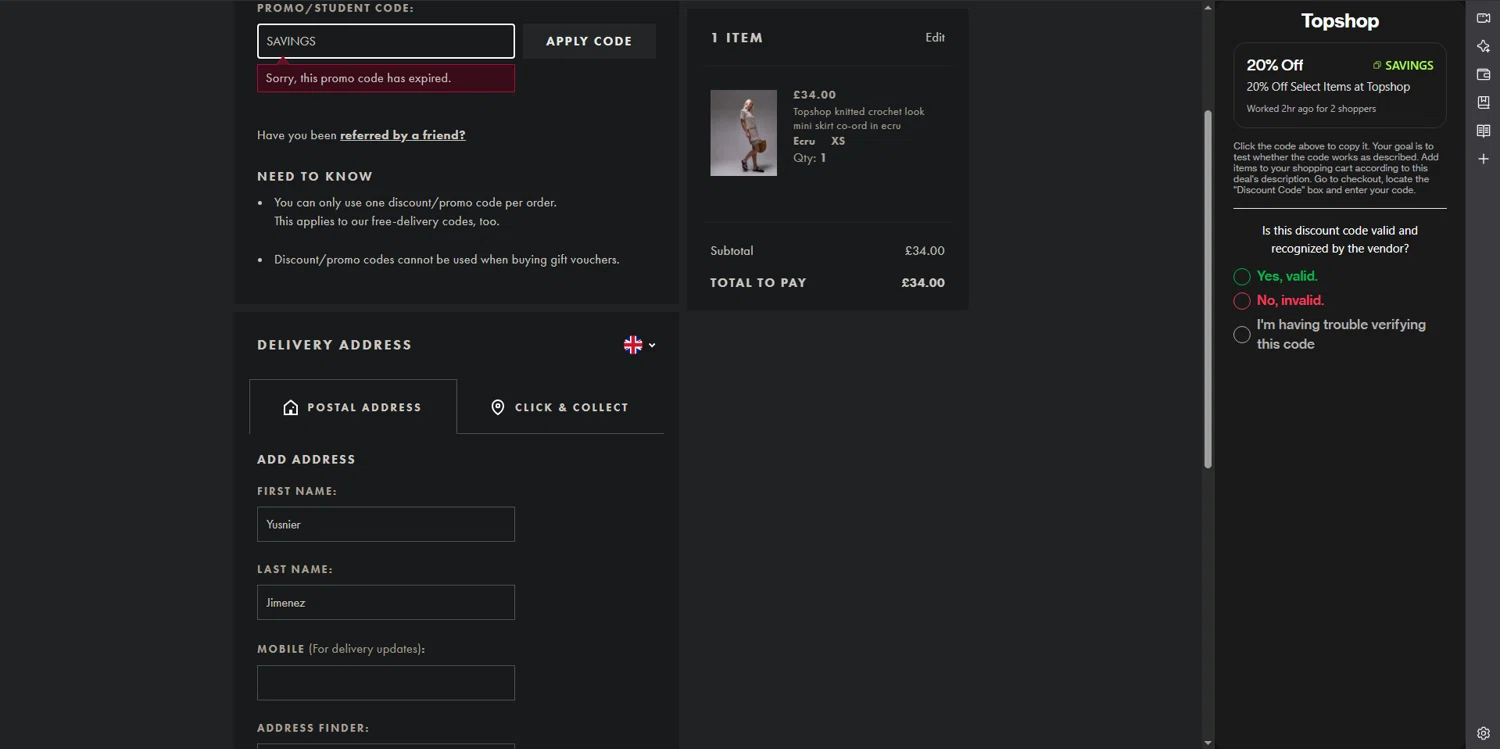This screenshot has height=749, width=1500.
Task: Click the green SAVINGS code text
Action: (1409, 66)
